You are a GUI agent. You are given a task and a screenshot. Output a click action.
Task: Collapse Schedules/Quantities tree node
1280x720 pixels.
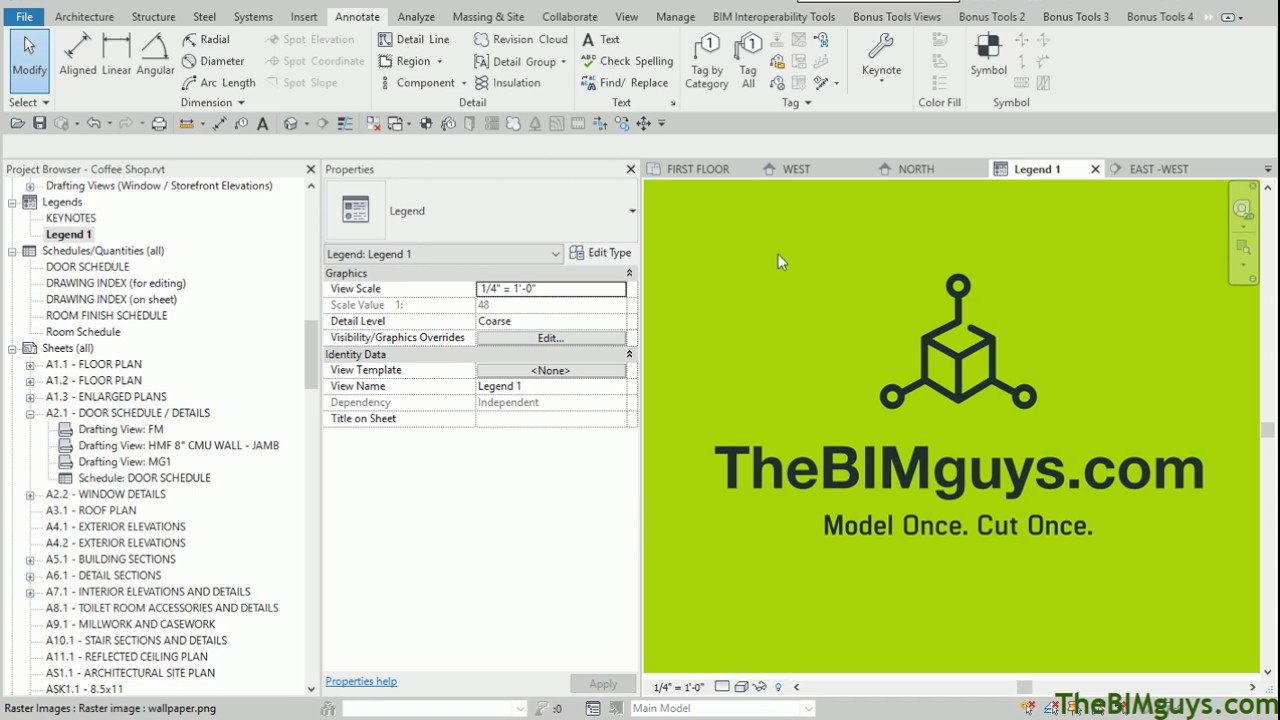(x=12, y=251)
